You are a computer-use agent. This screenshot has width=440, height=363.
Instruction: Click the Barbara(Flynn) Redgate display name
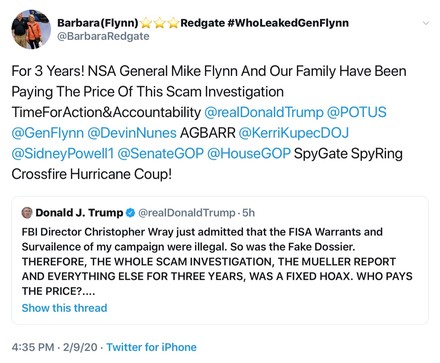click(x=203, y=23)
